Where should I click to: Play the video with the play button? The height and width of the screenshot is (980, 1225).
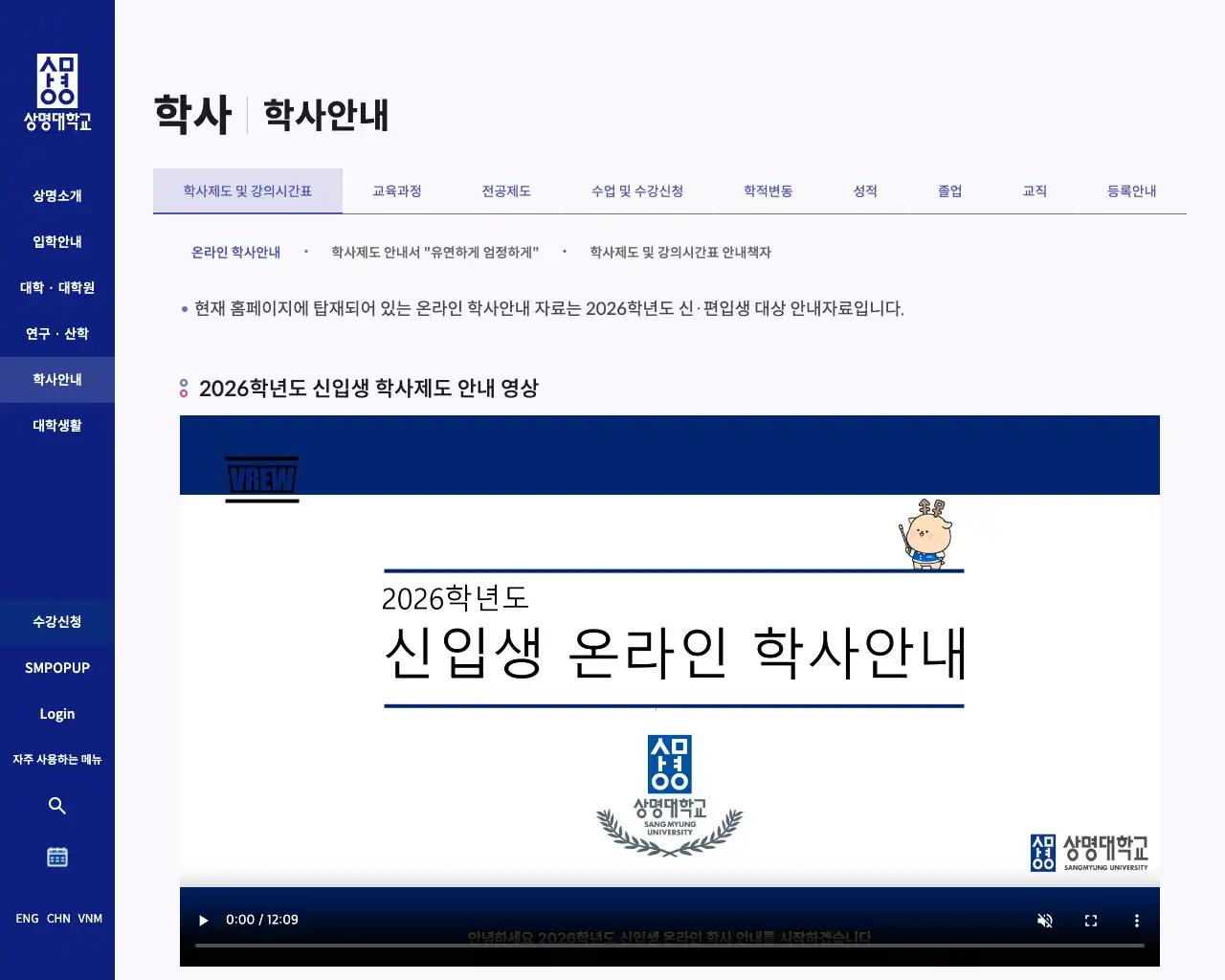pyautogui.click(x=203, y=920)
